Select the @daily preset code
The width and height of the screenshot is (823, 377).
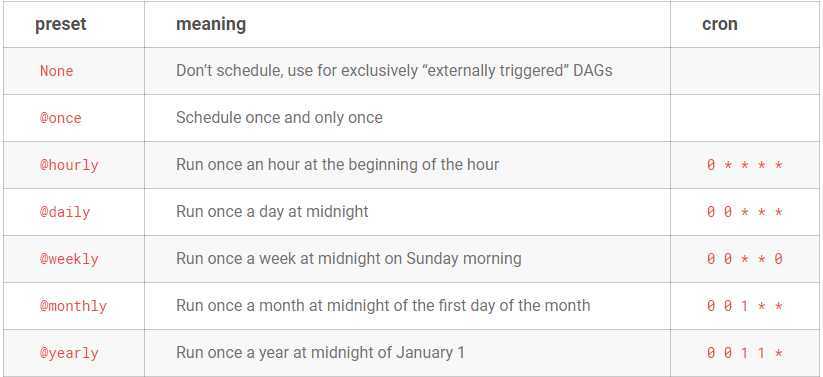coord(65,212)
